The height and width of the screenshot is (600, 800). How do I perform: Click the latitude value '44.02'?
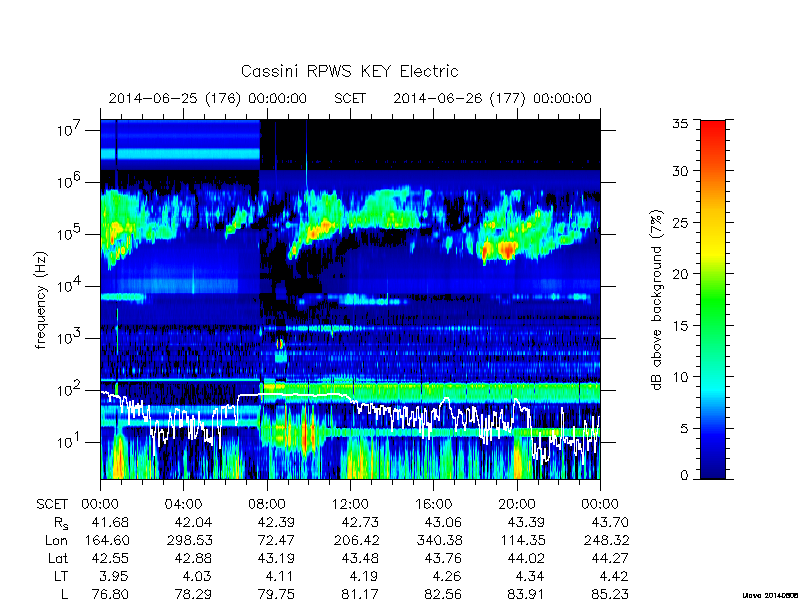(526, 558)
